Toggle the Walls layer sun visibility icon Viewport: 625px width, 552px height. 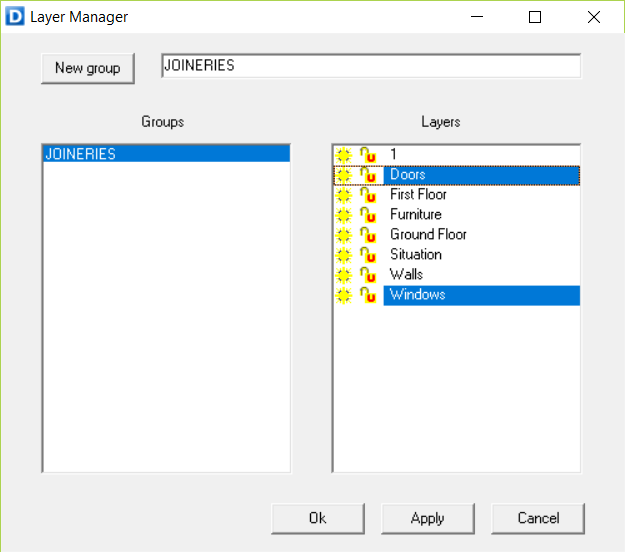(x=344, y=275)
